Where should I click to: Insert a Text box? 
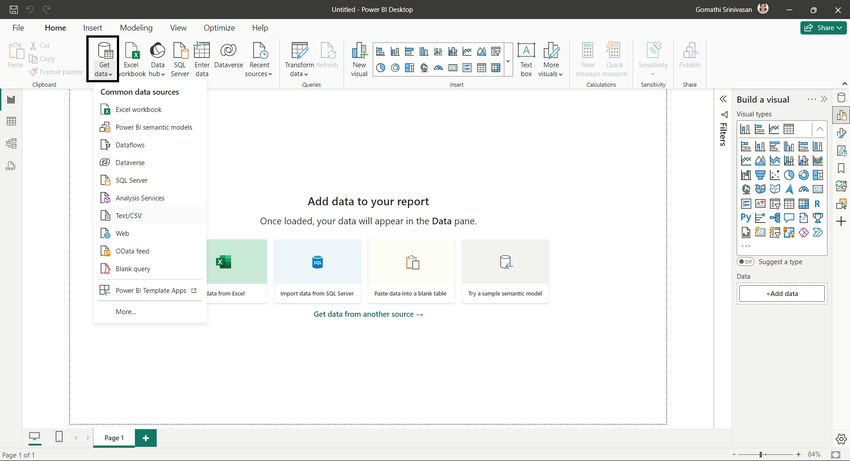[x=526, y=59]
